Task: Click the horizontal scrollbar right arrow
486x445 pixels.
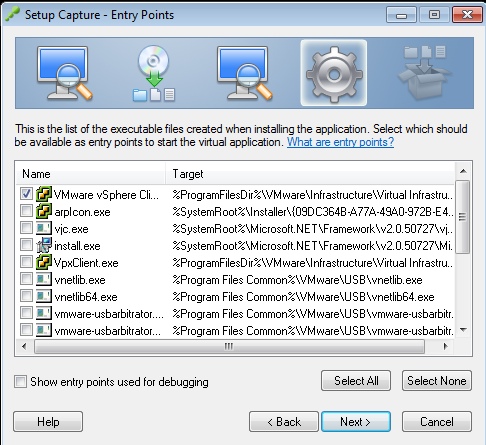Action: pyautogui.click(x=445, y=346)
